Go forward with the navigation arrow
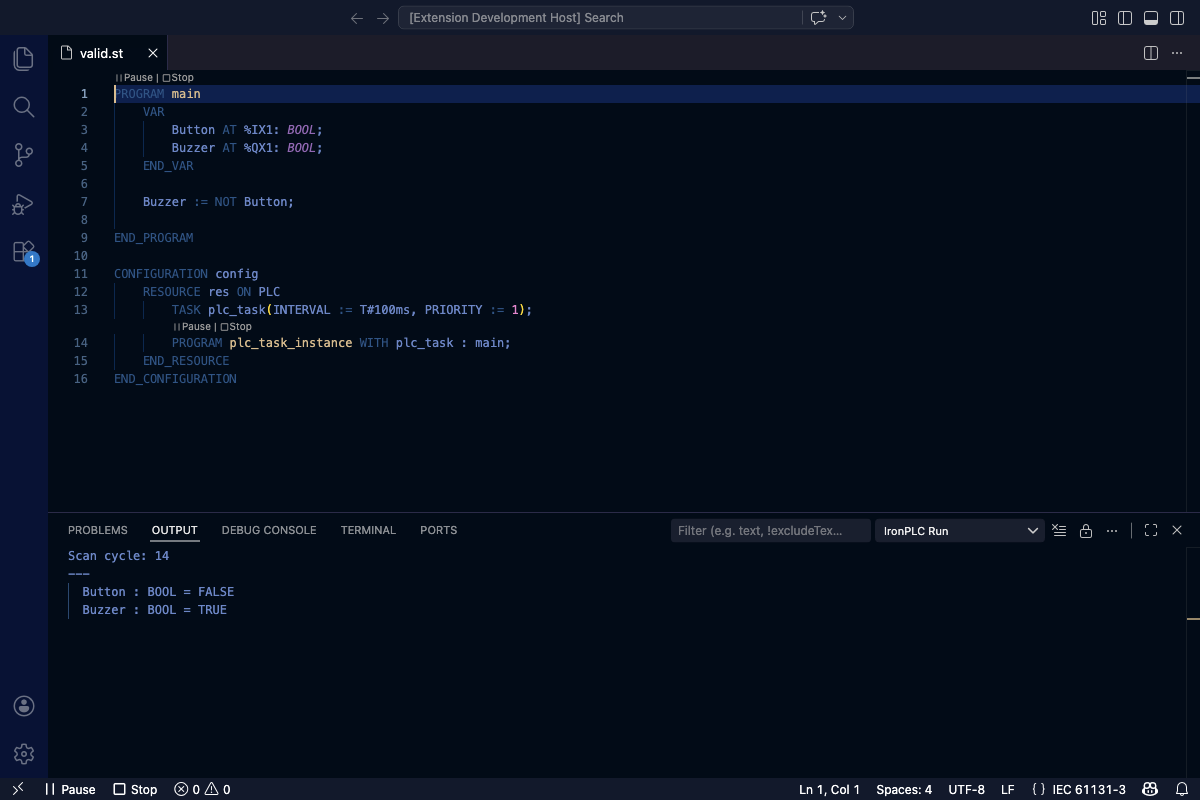Image resolution: width=1200 pixels, height=800 pixels. (383, 18)
